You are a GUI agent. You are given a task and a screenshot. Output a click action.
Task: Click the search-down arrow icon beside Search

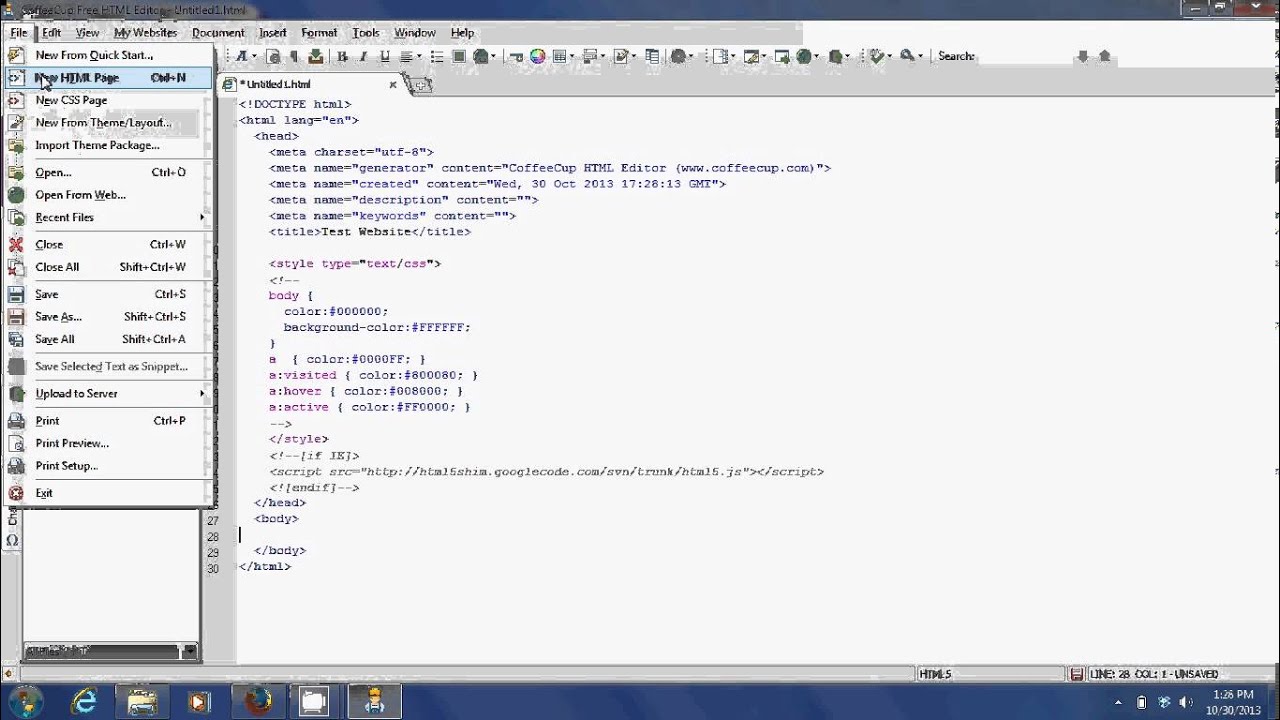[1082, 56]
